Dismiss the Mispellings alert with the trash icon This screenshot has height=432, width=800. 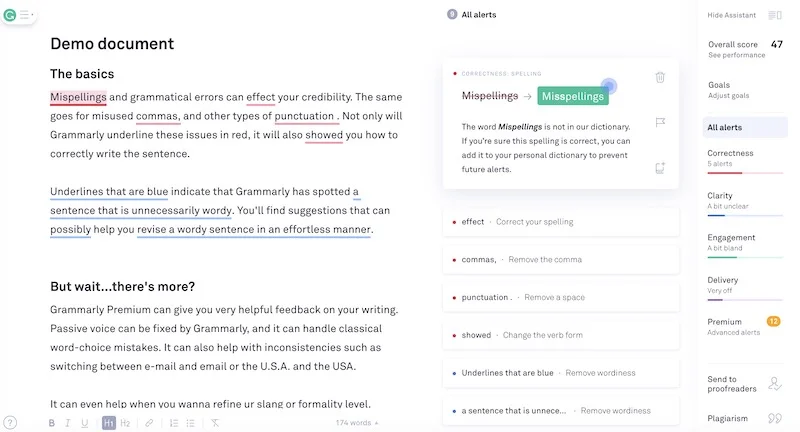[660, 77]
